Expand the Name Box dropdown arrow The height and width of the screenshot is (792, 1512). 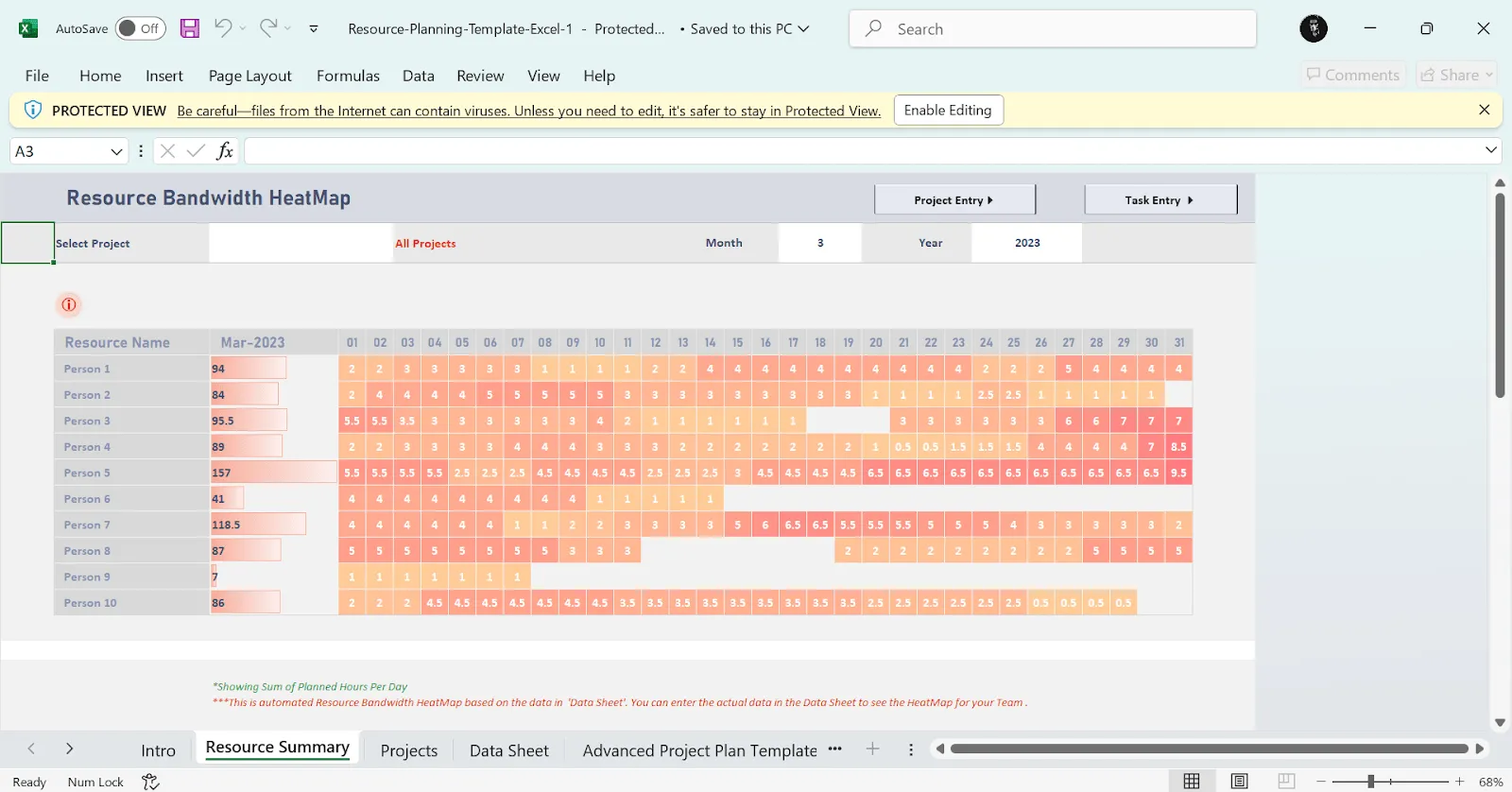point(116,151)
